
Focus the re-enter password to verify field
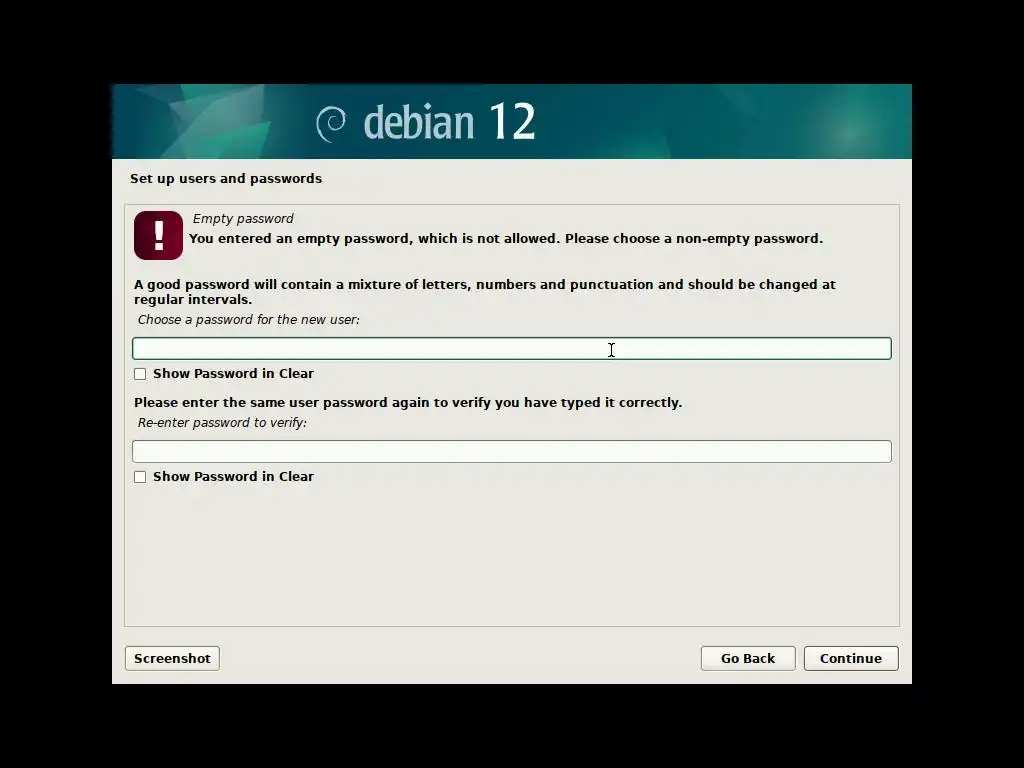(511, 451)
